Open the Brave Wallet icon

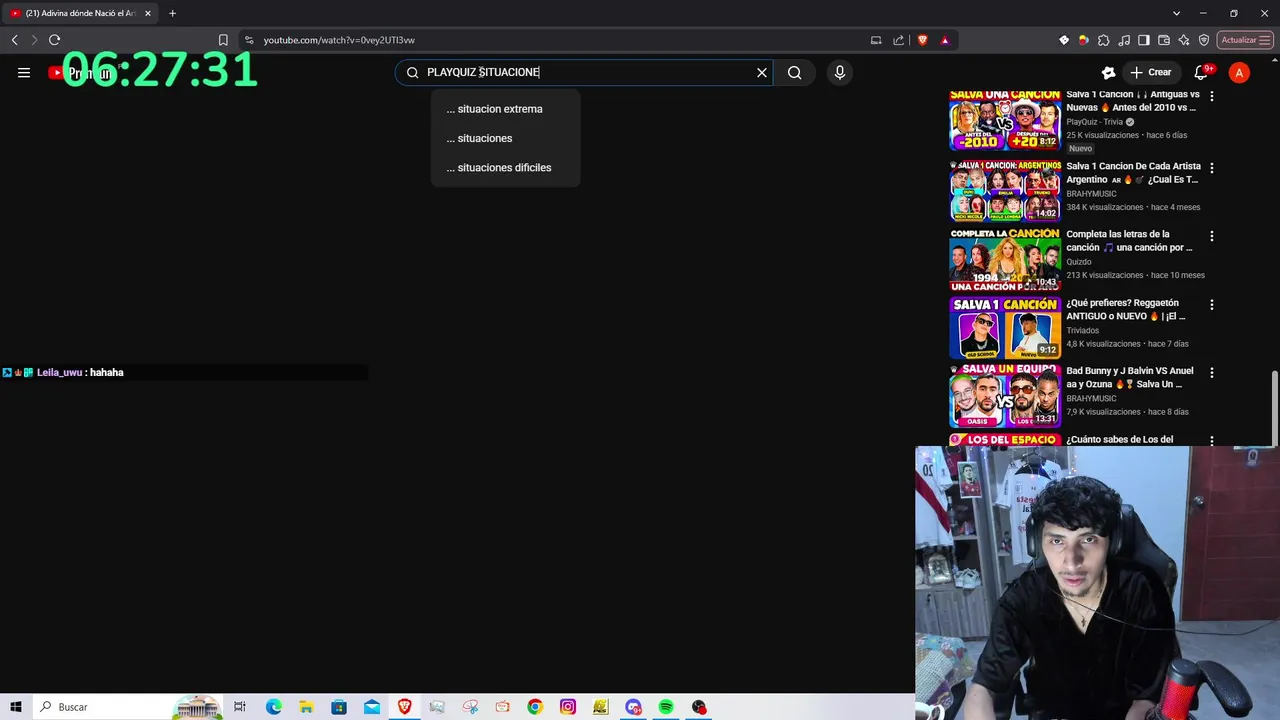click(x=1164, y=40)
